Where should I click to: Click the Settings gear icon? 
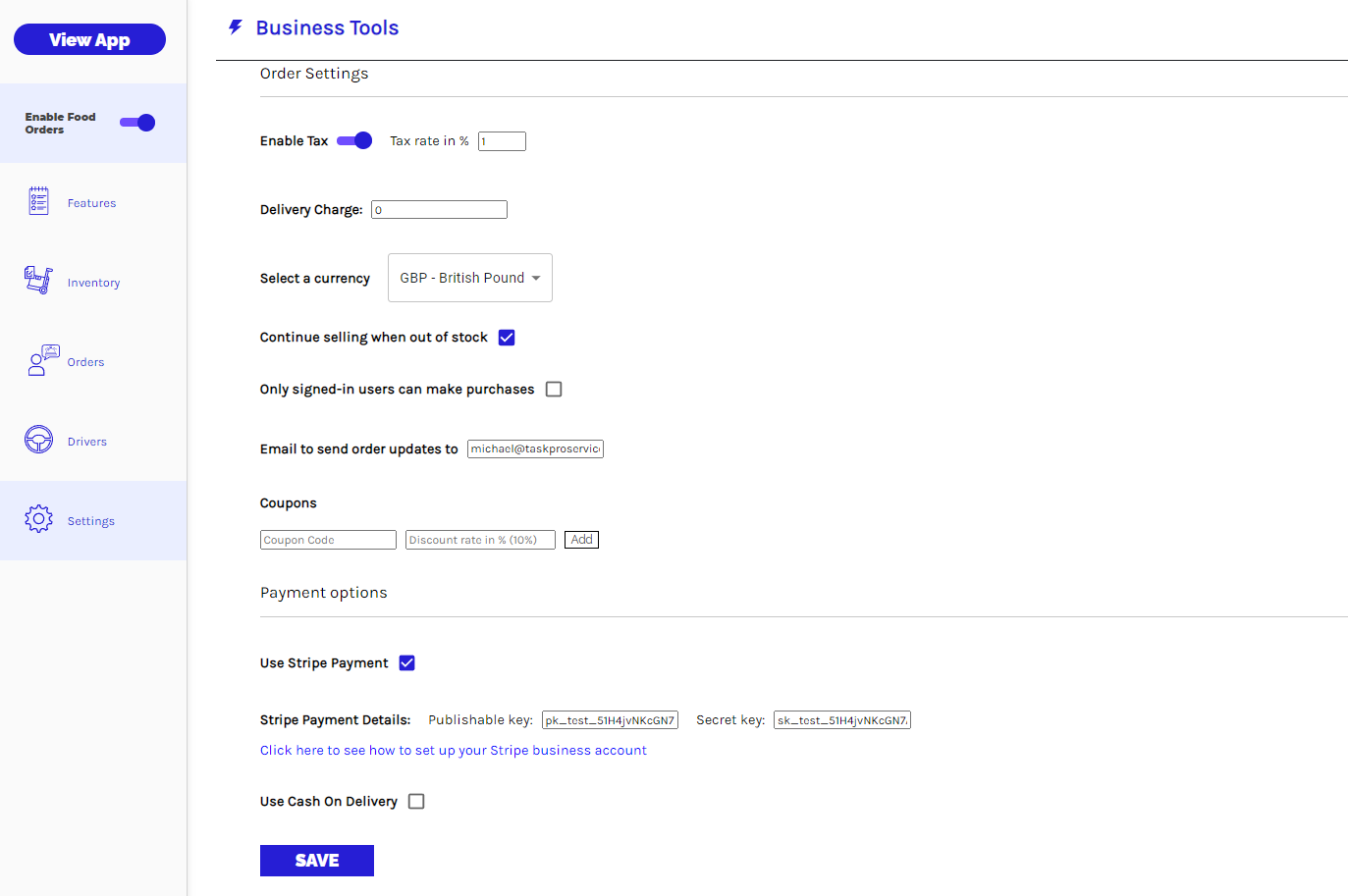click(x=38, y=519)
